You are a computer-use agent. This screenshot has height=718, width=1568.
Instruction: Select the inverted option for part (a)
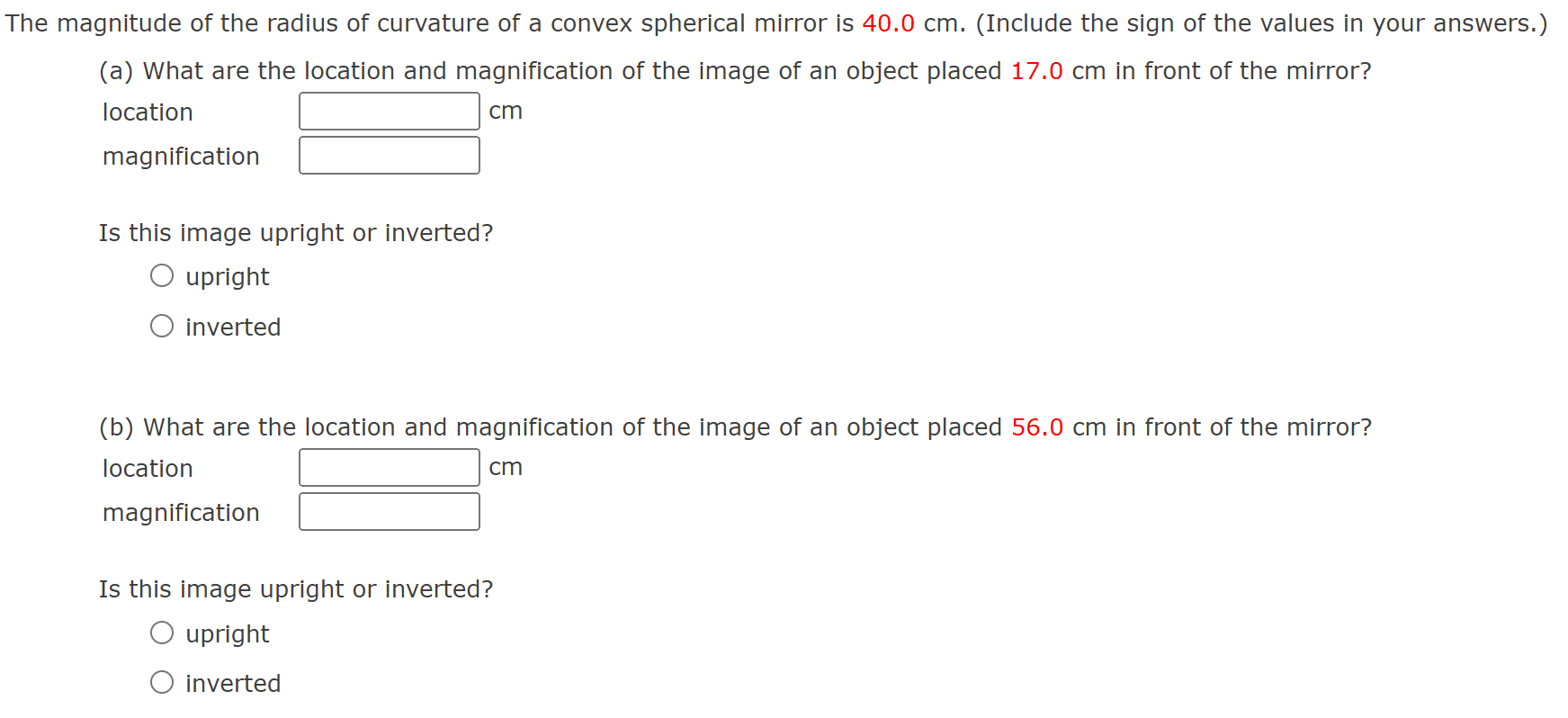(163, 325)
